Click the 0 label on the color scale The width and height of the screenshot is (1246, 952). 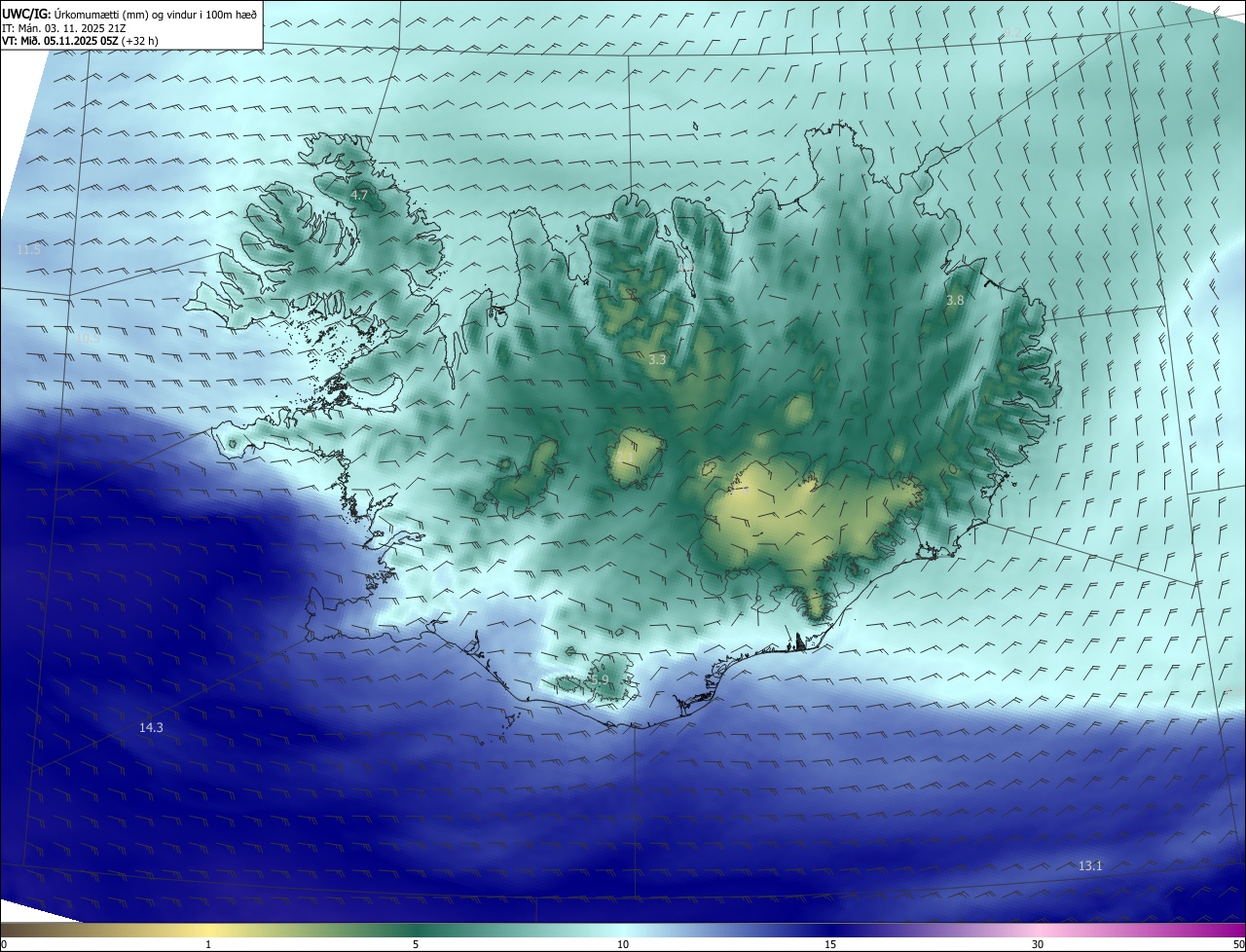point(4,944)
